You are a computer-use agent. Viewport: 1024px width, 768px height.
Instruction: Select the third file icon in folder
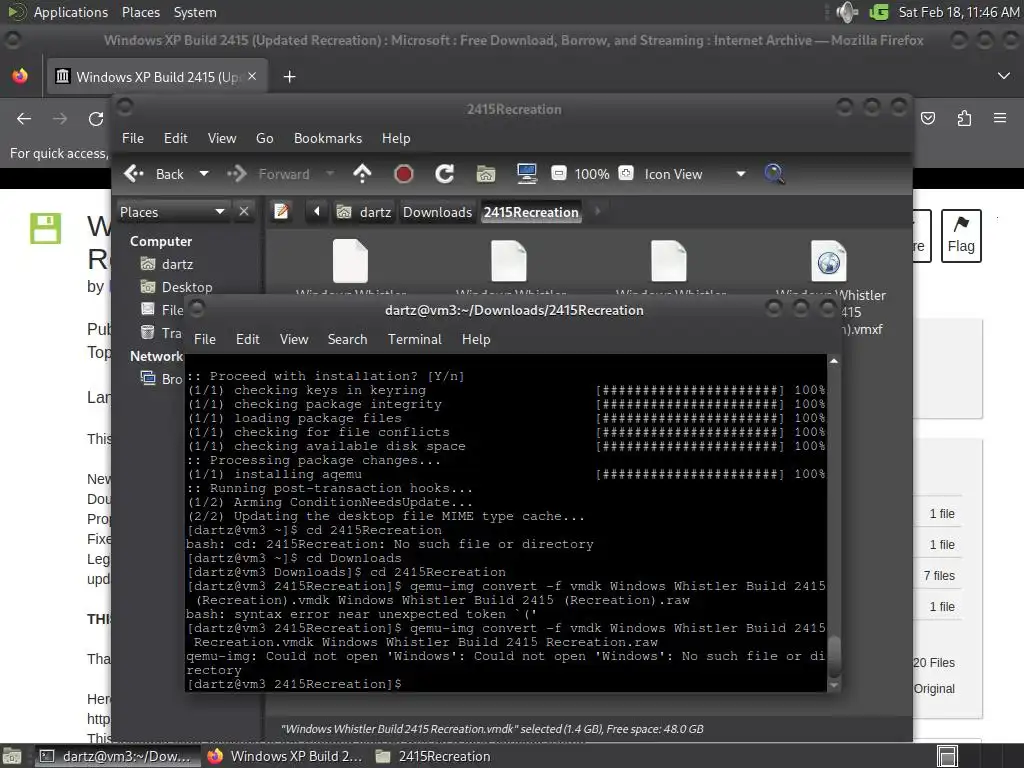tap(669, 261)
